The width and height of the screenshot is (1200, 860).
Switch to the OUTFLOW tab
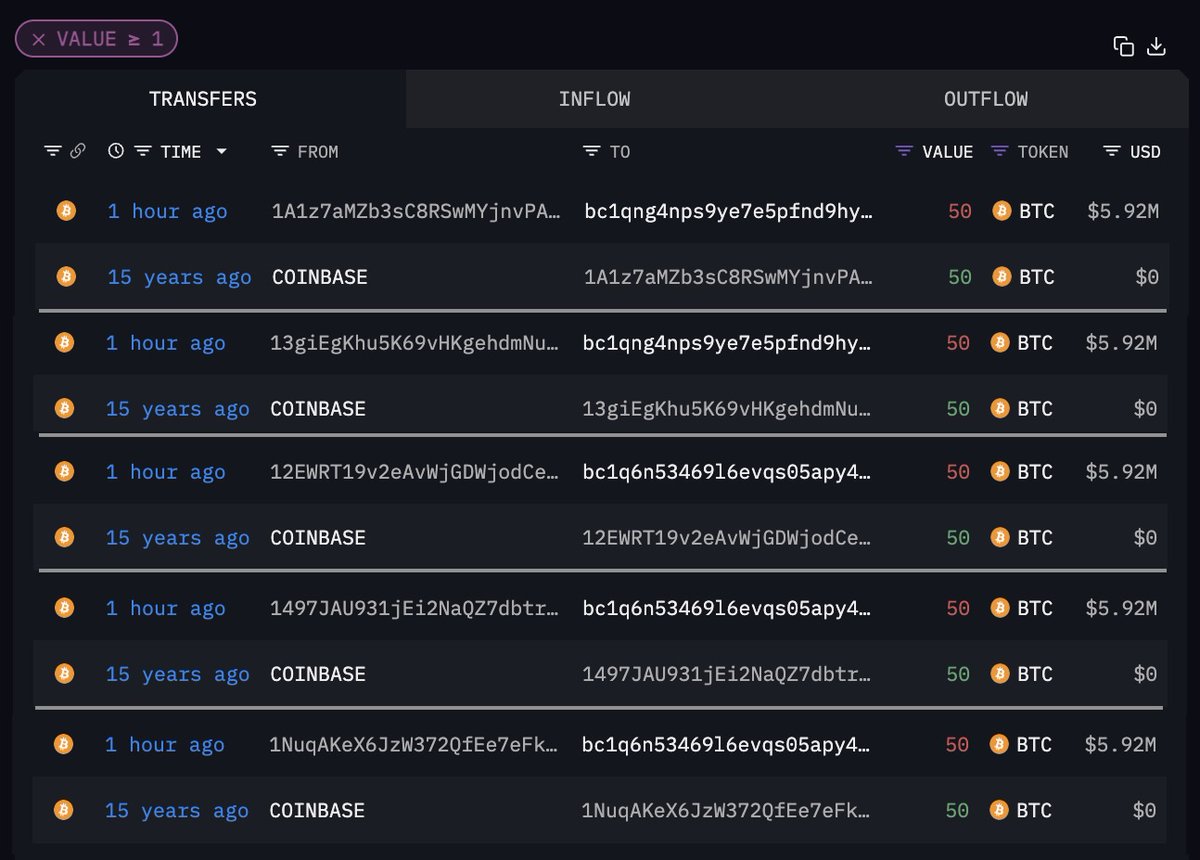pyautogui.click(x=986, y=98)
